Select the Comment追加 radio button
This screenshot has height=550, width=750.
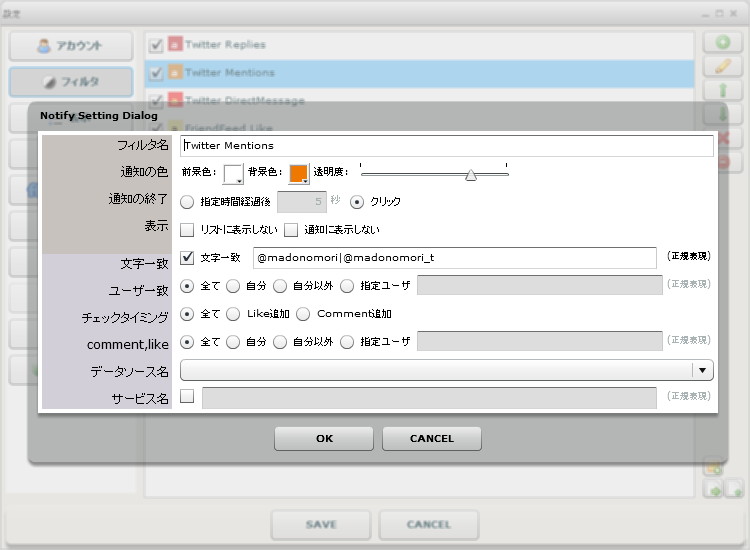tap(303, 314)
